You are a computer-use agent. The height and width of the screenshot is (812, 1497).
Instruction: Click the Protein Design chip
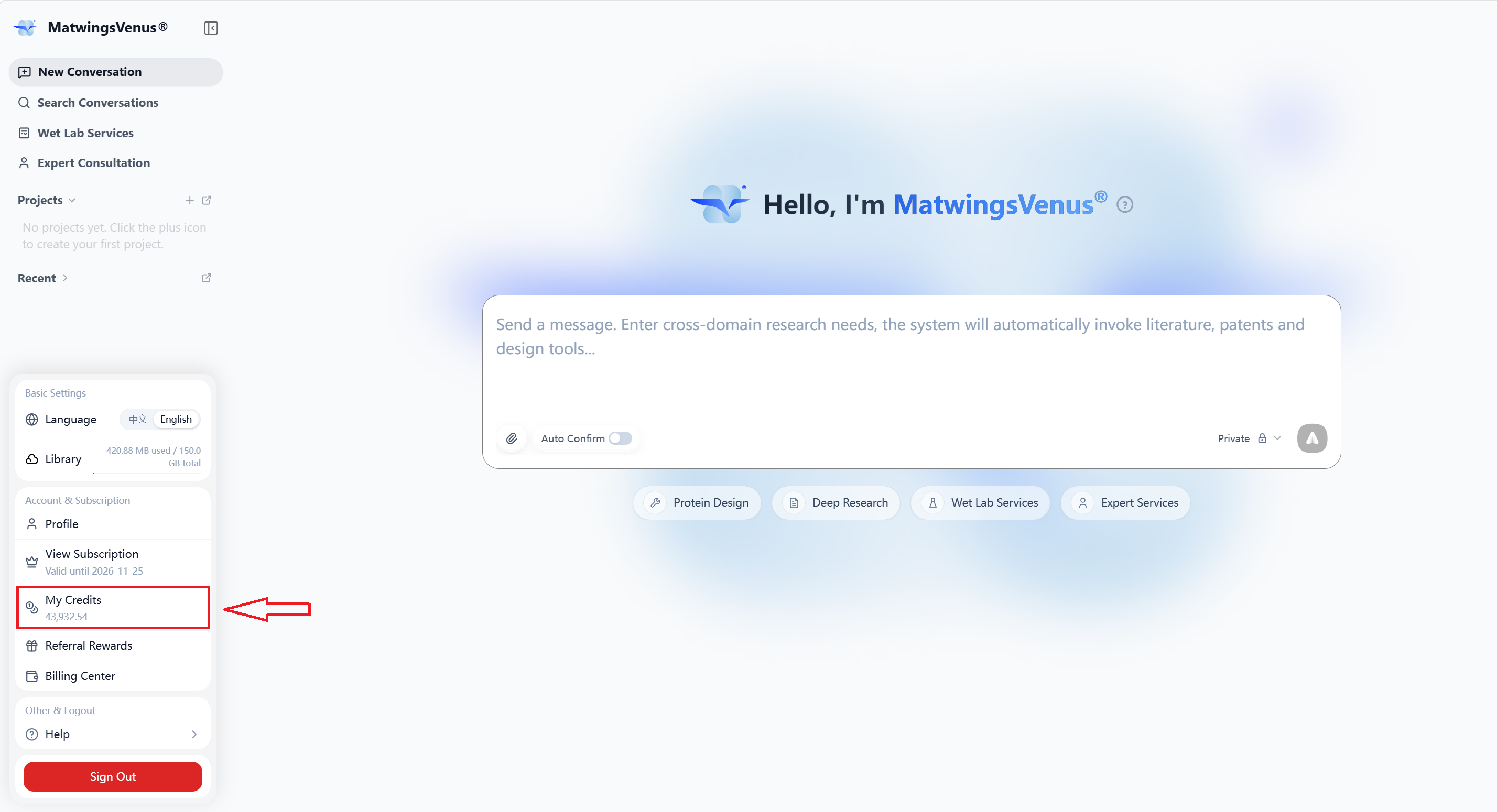tap(697, 503)
